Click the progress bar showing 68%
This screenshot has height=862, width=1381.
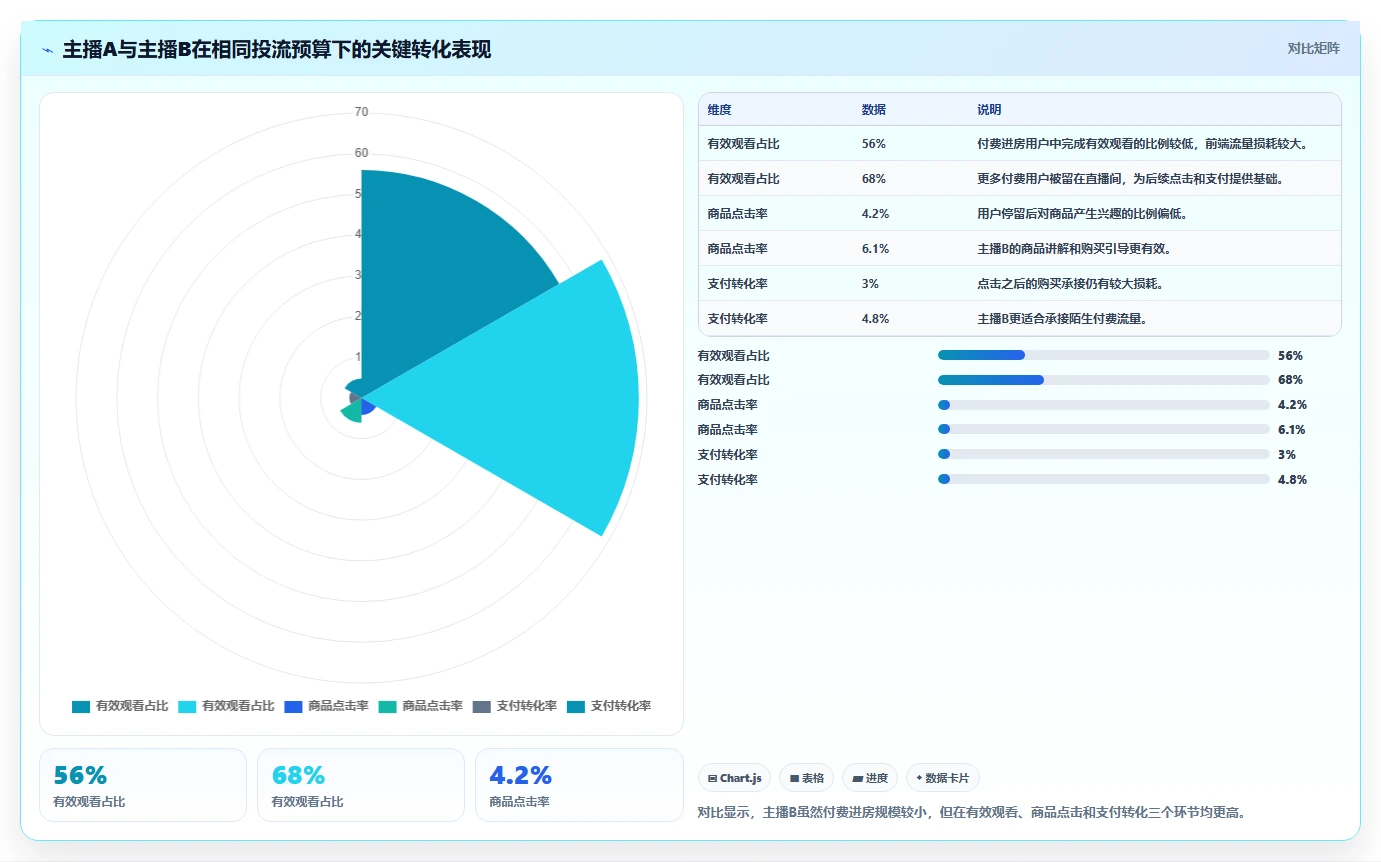pyautogui.click(x=1103, y=380)
